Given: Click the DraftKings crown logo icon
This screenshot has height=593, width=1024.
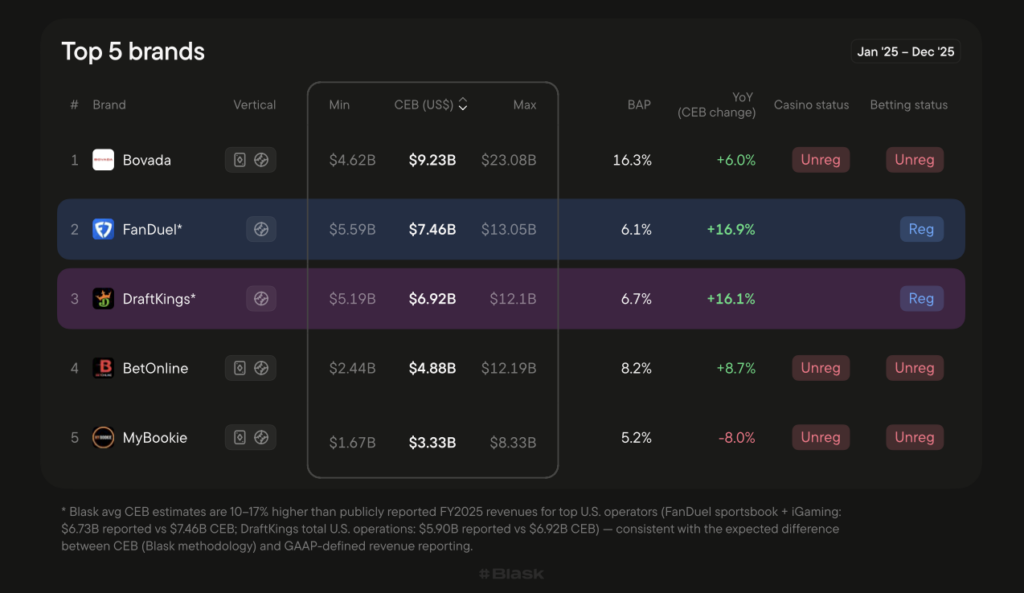Looking at the screenshot, I should (103, 298).
